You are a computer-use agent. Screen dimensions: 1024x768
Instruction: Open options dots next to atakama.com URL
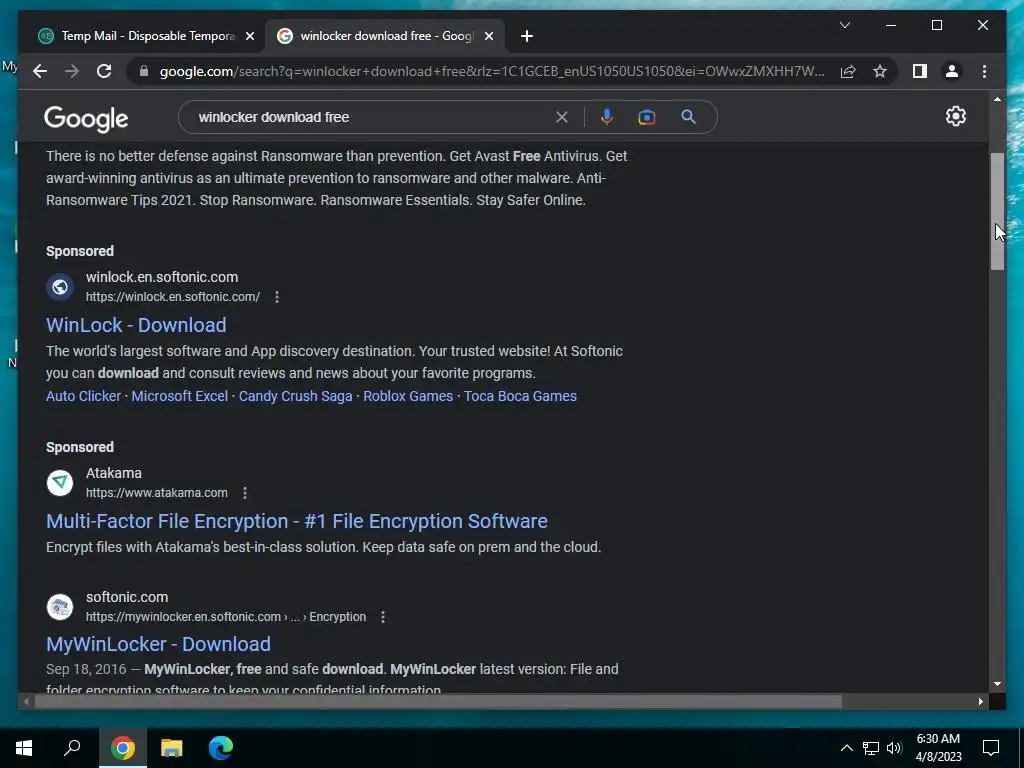pos(245,493)
